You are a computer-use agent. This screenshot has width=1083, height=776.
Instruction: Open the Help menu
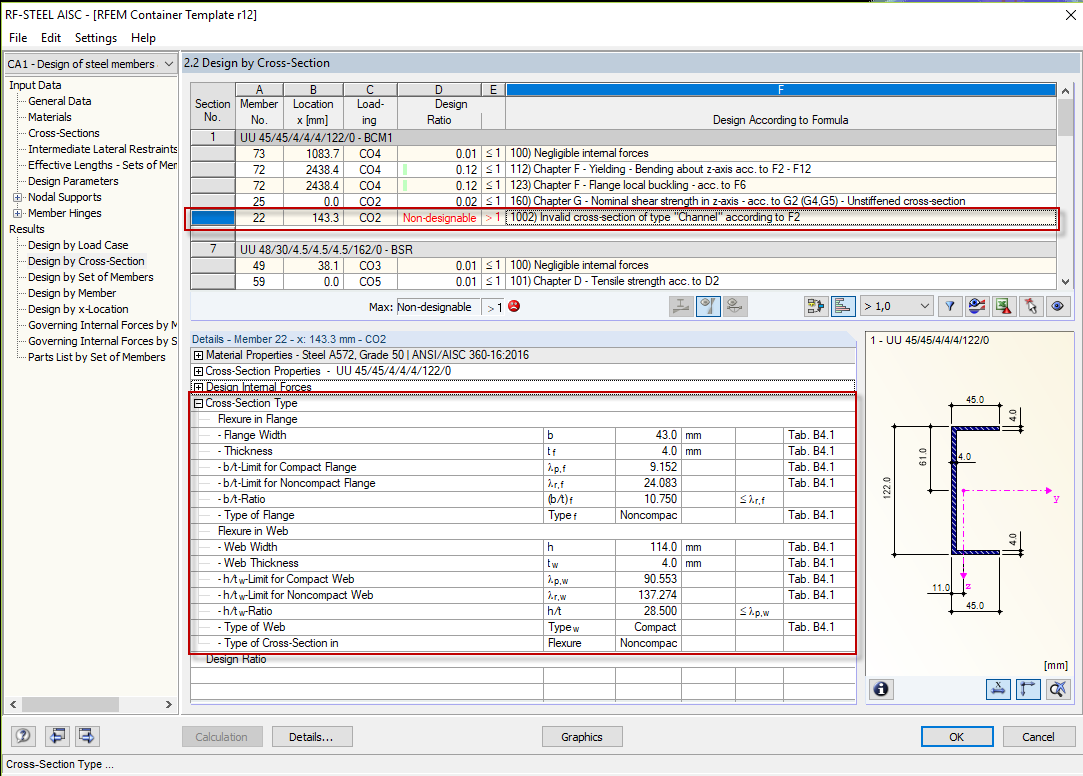pyautogui.click(x=143, y=38)
